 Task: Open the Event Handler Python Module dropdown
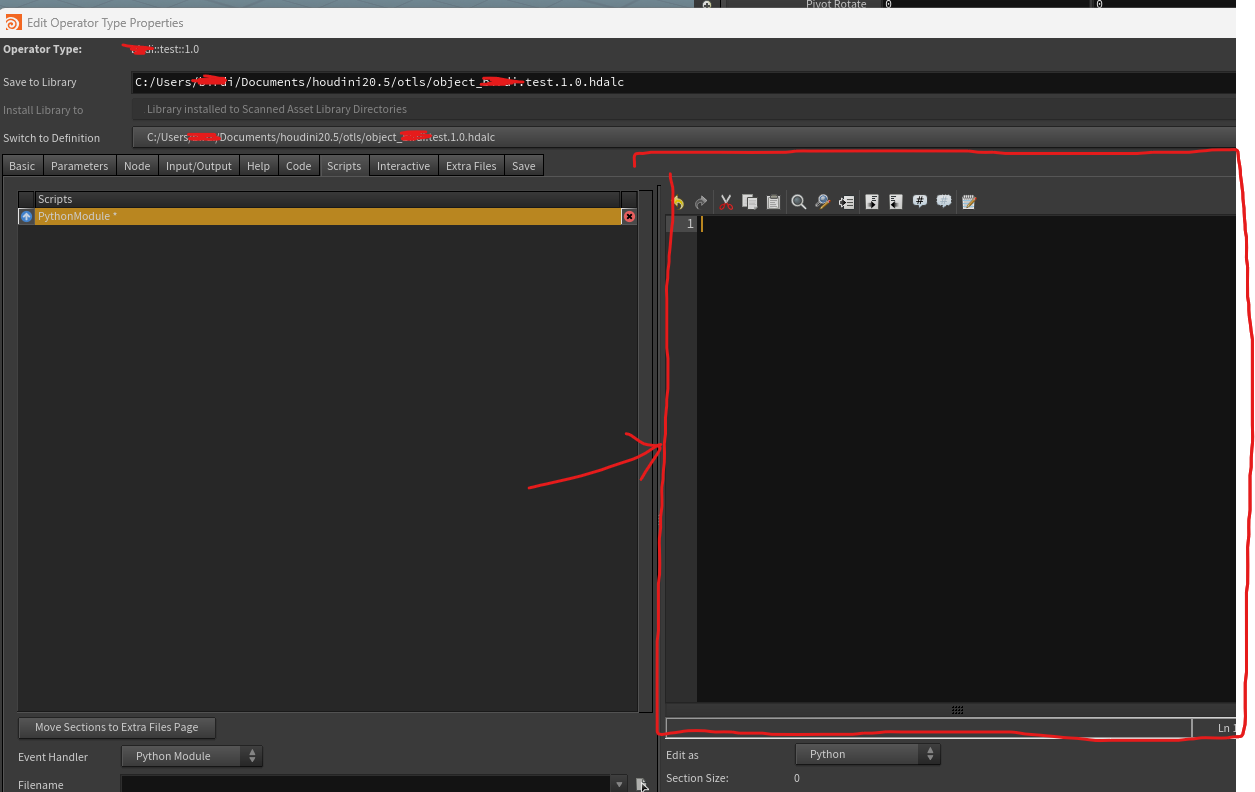(192, 756)
